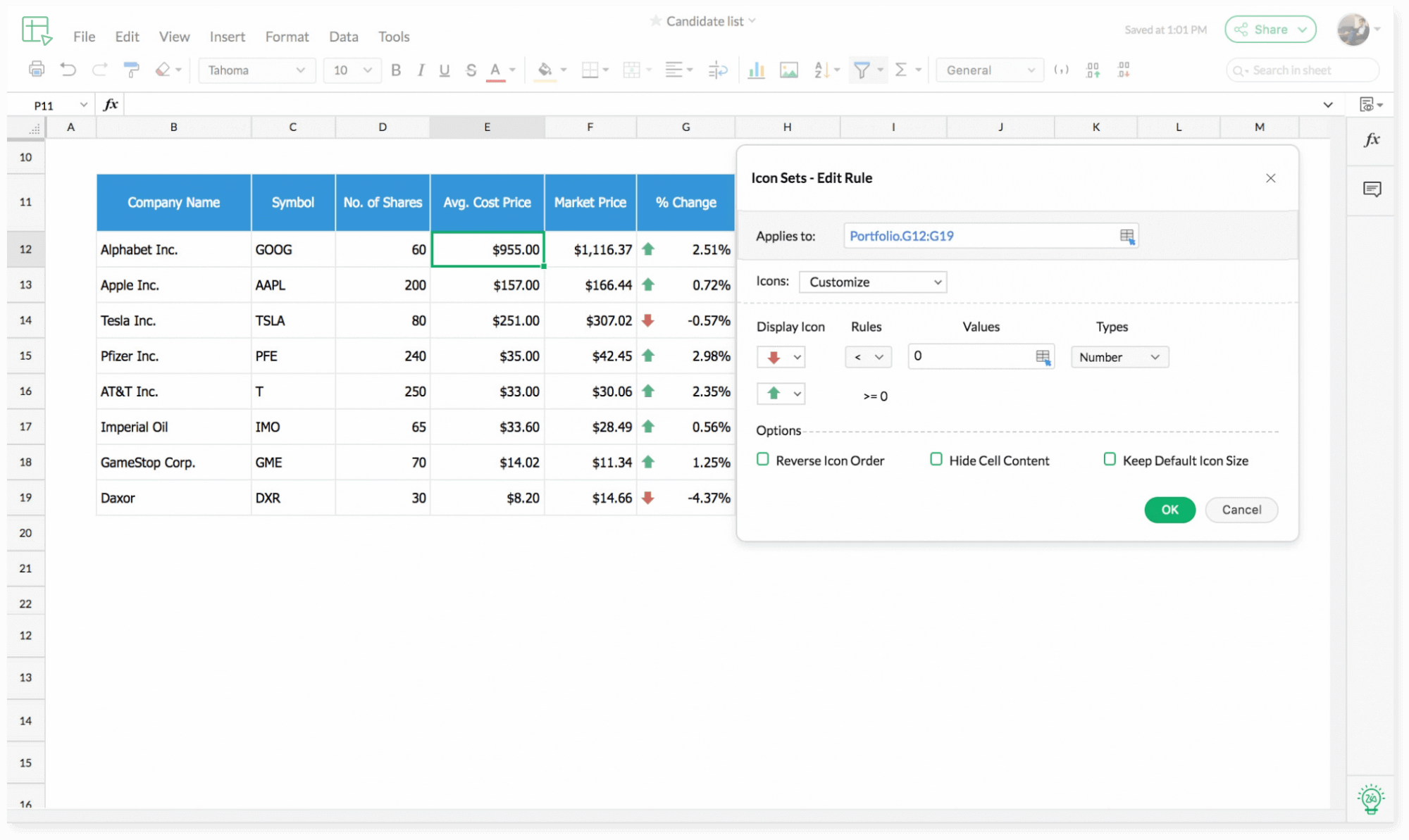The width and height of the screenshot is (1409, 840).
Task: Click the bold formatting icon
Action: (x=396, y=70)
